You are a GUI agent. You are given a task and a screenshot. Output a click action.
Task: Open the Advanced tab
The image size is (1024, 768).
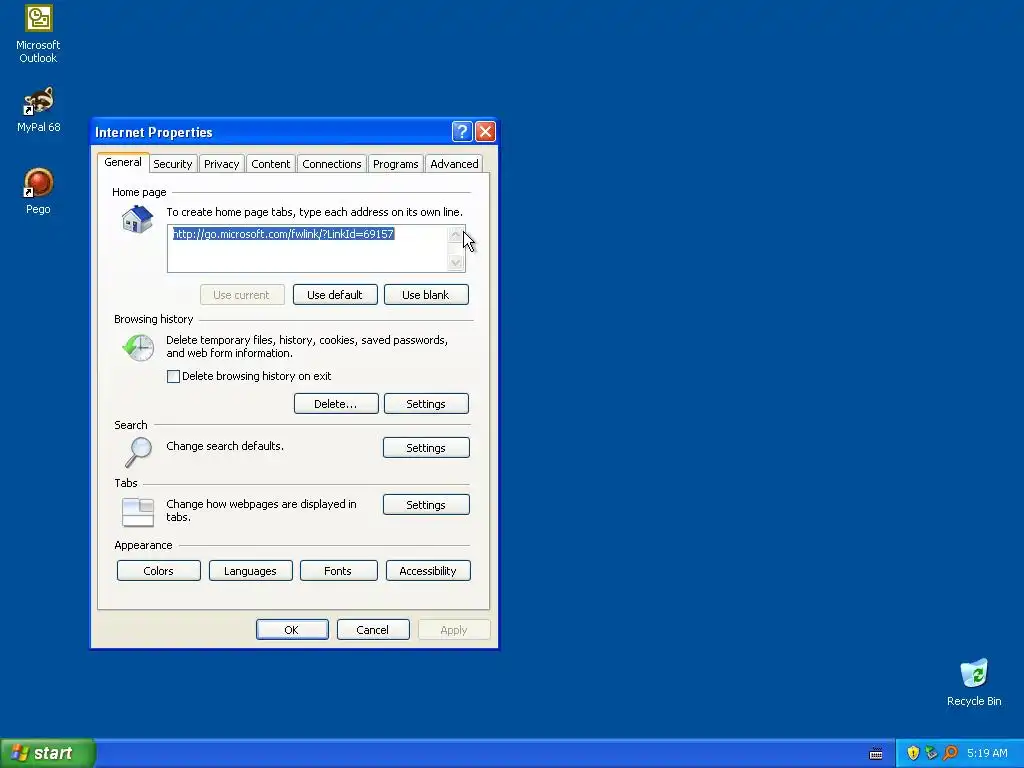tap(454, 164)
